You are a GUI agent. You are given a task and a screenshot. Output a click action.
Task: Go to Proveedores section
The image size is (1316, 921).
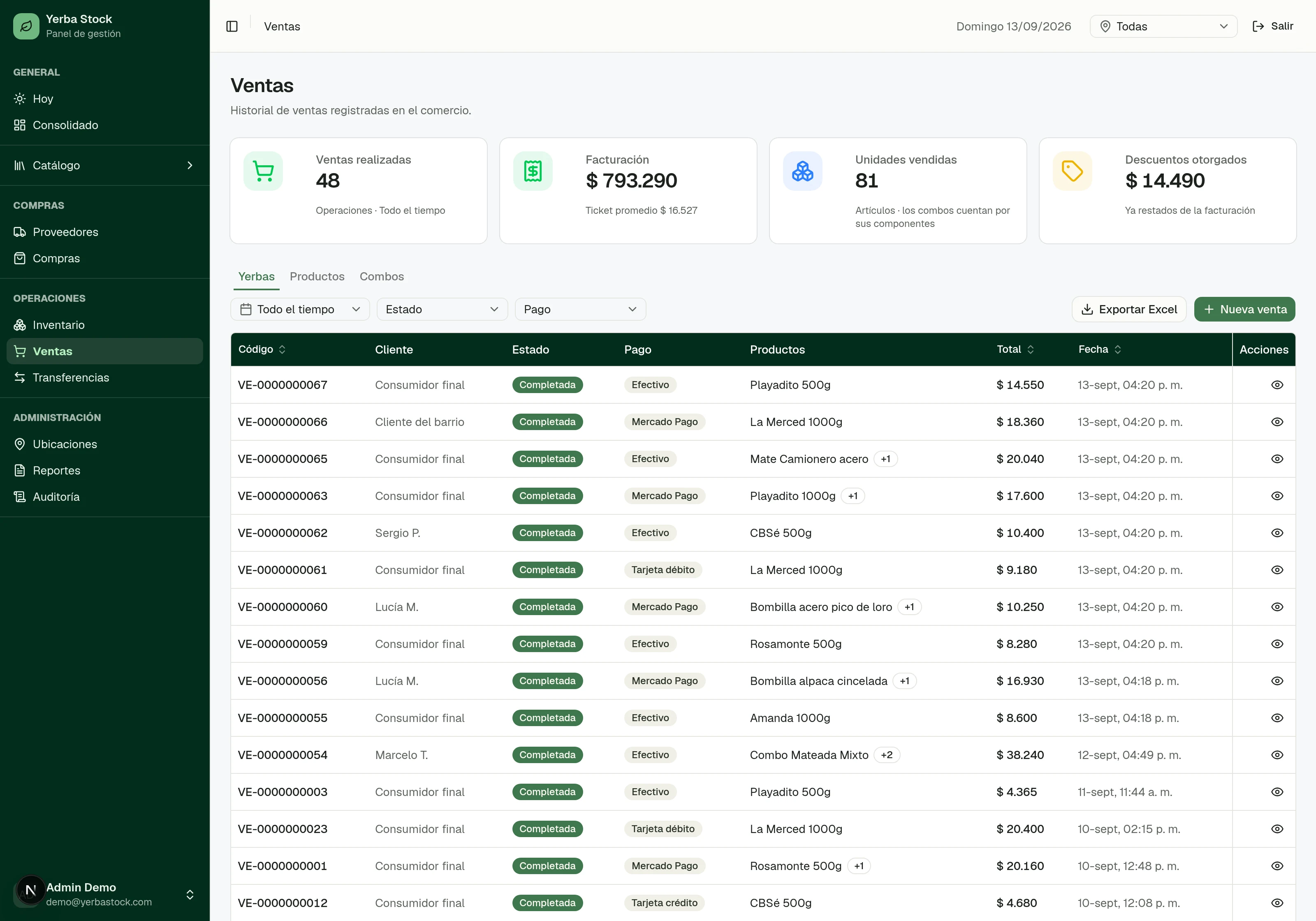105,231
